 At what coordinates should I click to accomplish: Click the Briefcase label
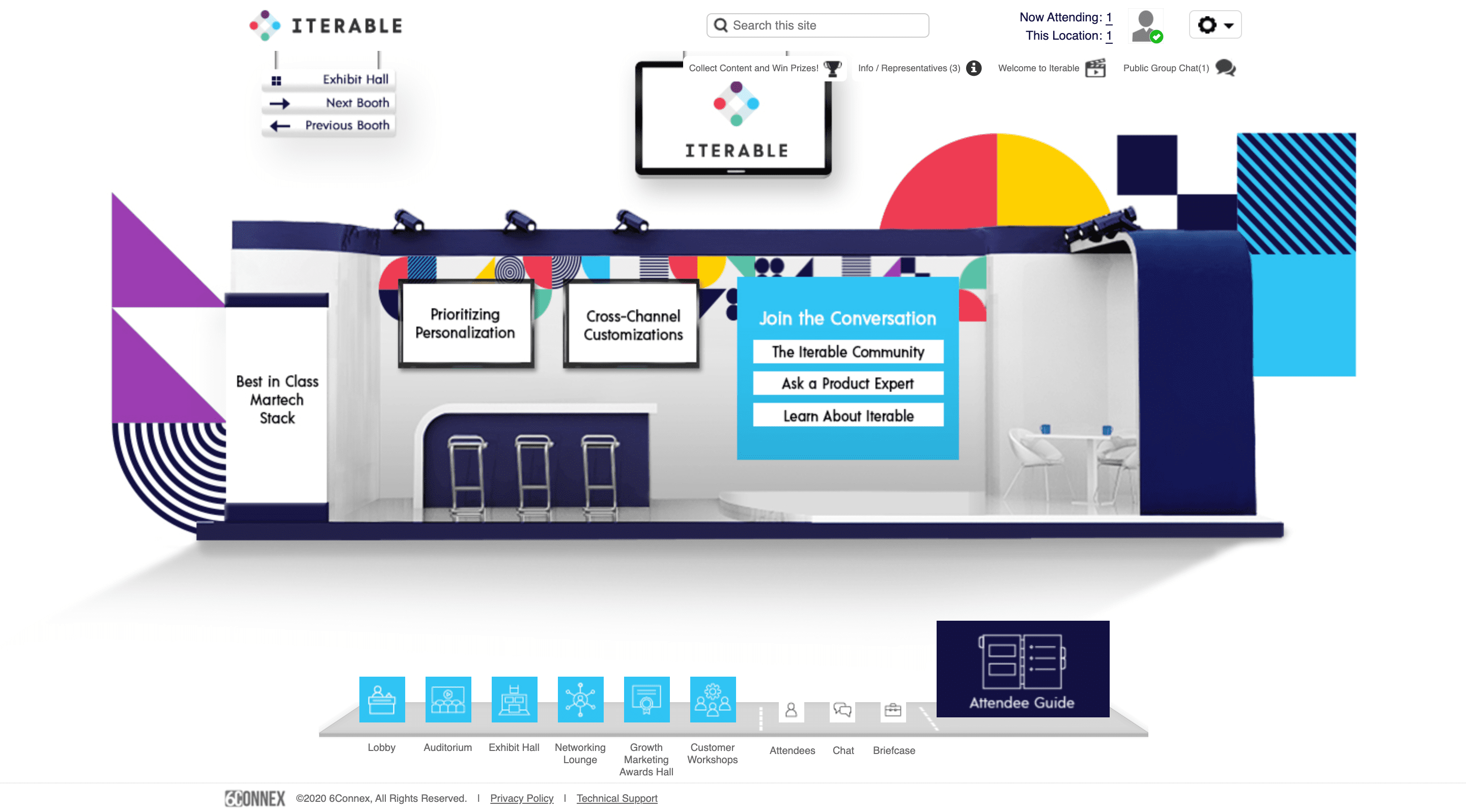(894, 750)
